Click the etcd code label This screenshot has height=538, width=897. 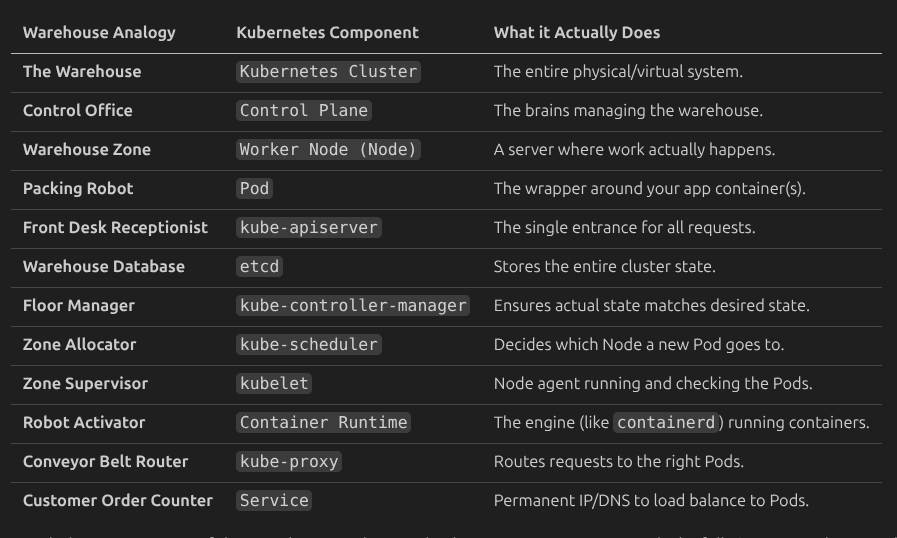point(259,267)
